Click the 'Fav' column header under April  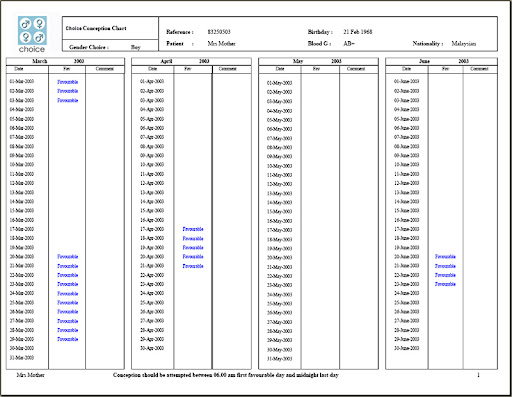(188, 69)
